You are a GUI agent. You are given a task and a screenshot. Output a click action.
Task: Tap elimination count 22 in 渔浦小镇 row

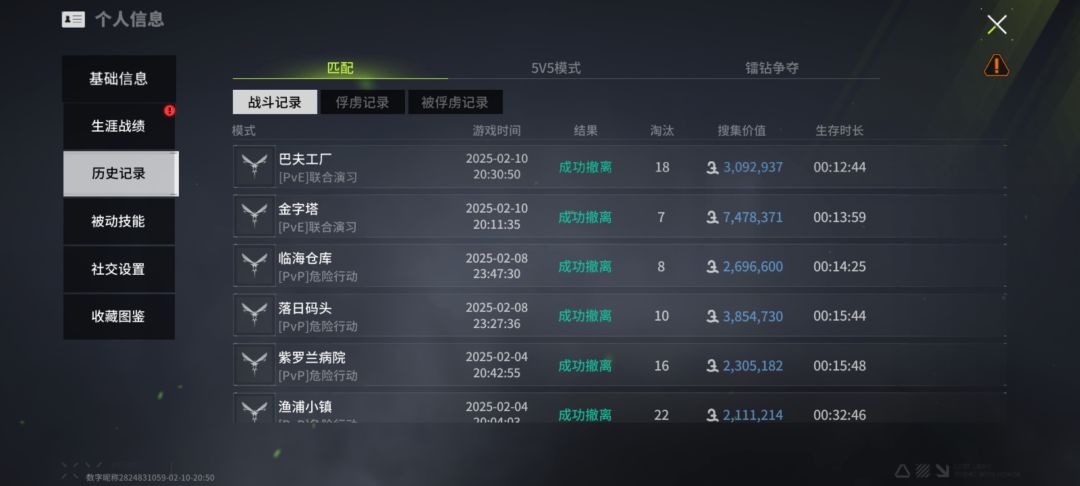662,415
